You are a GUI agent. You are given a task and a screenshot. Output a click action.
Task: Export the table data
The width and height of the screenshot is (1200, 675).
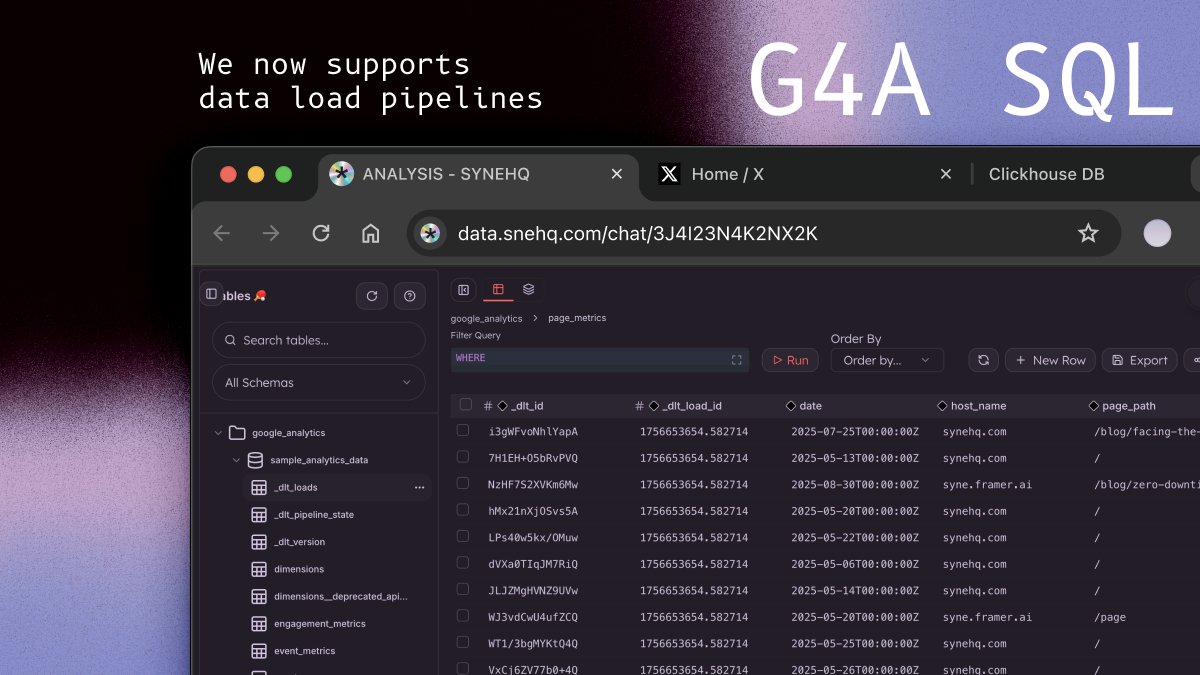point(1139,360)
